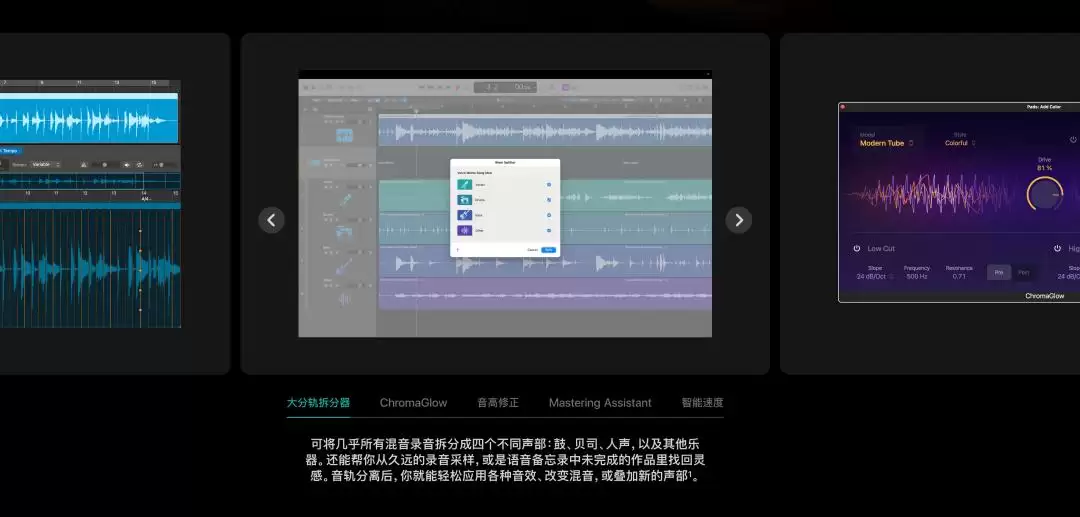Viewport: 1080px width, 517px height.
Task: Click the microphone track icon in track list
Action: coord(345,200)
